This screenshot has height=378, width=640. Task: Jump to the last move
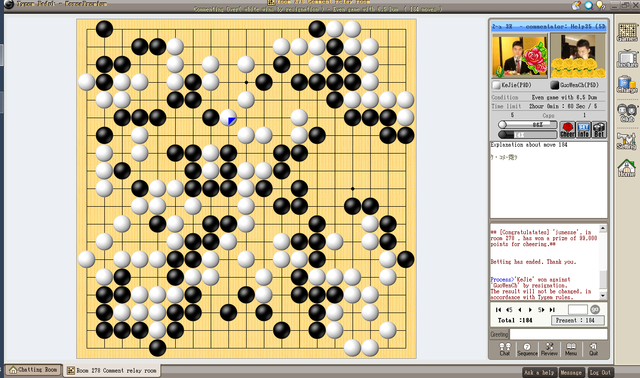(552, 310)
